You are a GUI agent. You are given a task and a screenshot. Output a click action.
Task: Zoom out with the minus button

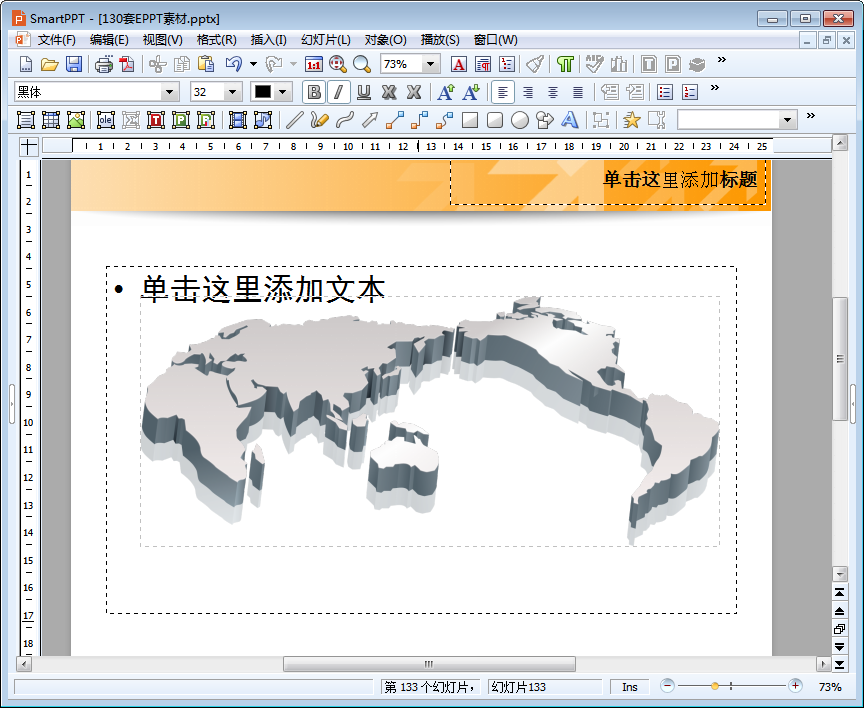[667, 686]
